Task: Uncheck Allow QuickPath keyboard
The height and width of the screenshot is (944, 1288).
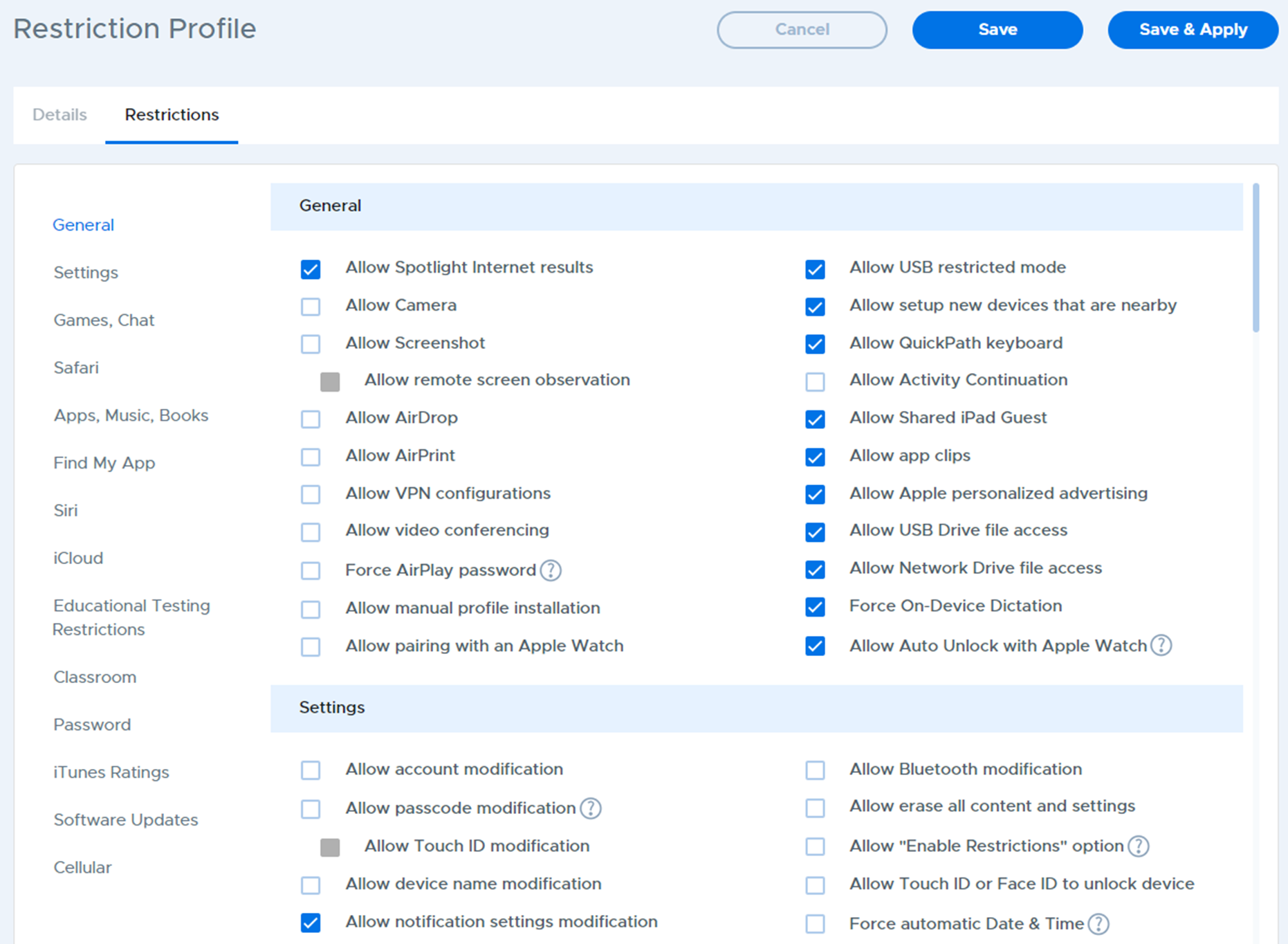Action: tap(815, 343)
